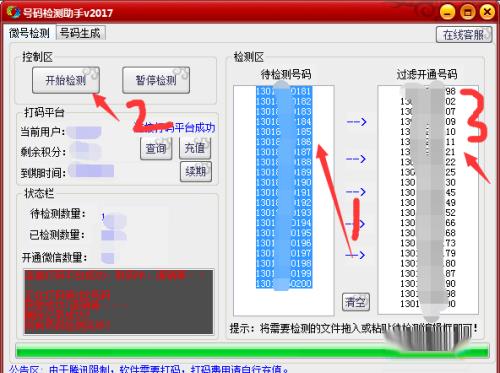The height and width of the screenshot is (373, 500).
Task: Select pending number ending in 0196
Action: [x=284, y=243]
